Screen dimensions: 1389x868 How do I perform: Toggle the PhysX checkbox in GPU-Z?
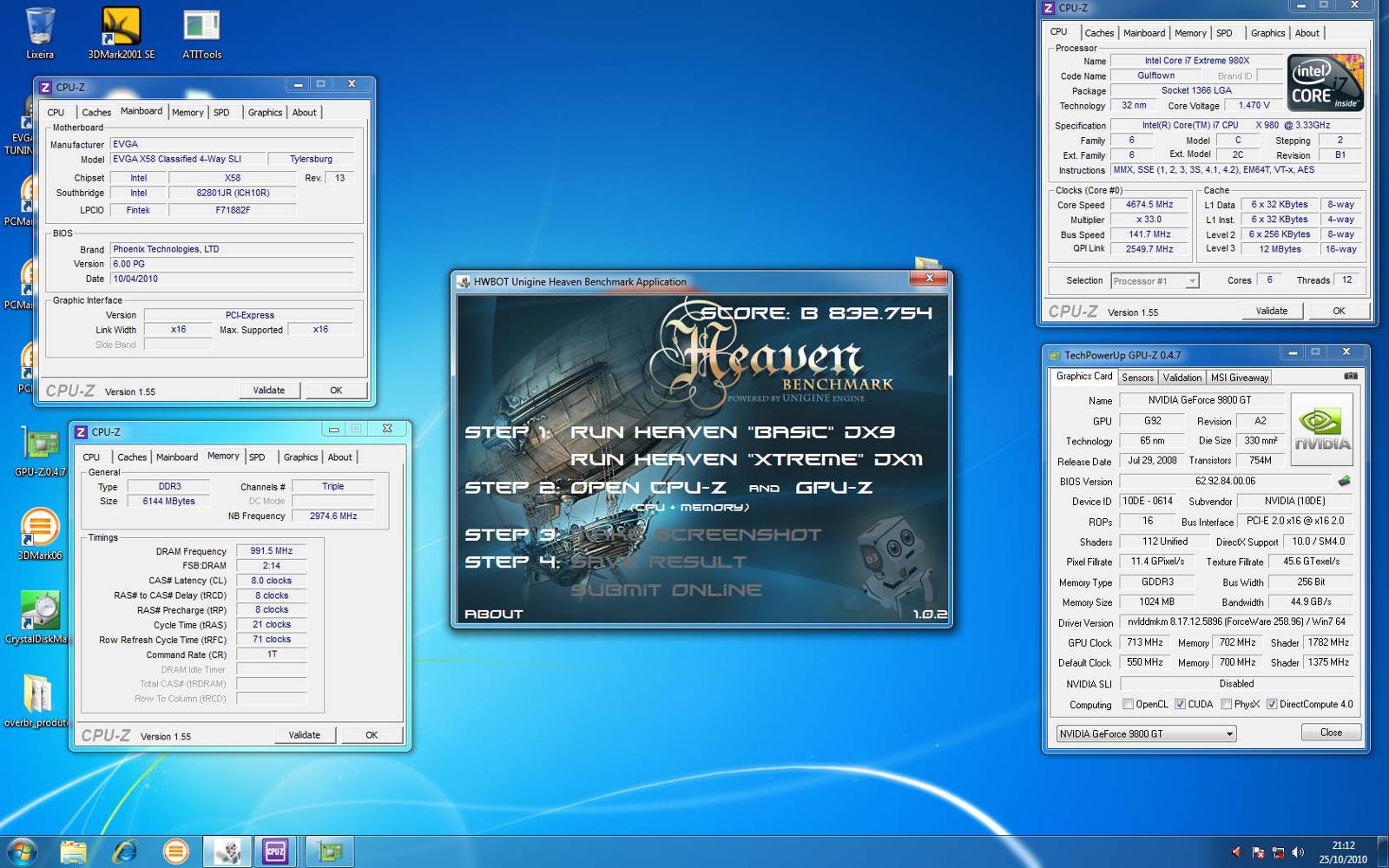pyautogui.click(x=1226, y=704)
